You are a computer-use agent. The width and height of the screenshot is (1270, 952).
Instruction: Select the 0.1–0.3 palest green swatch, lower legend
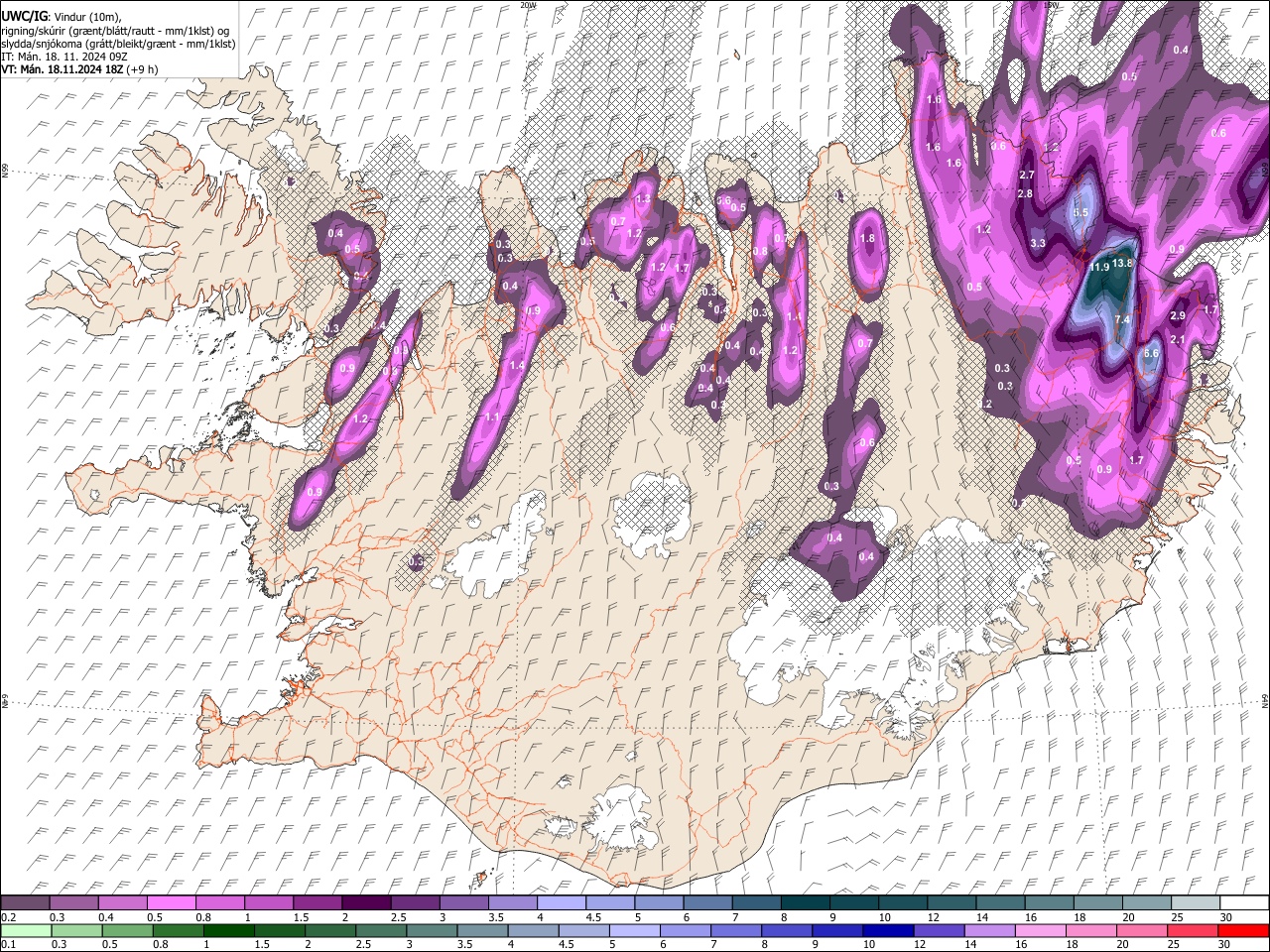pos(25,930)
